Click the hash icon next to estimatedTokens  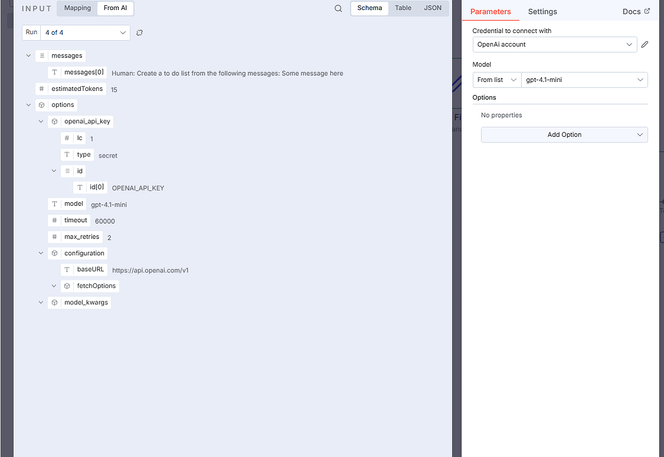pos(41,88)
